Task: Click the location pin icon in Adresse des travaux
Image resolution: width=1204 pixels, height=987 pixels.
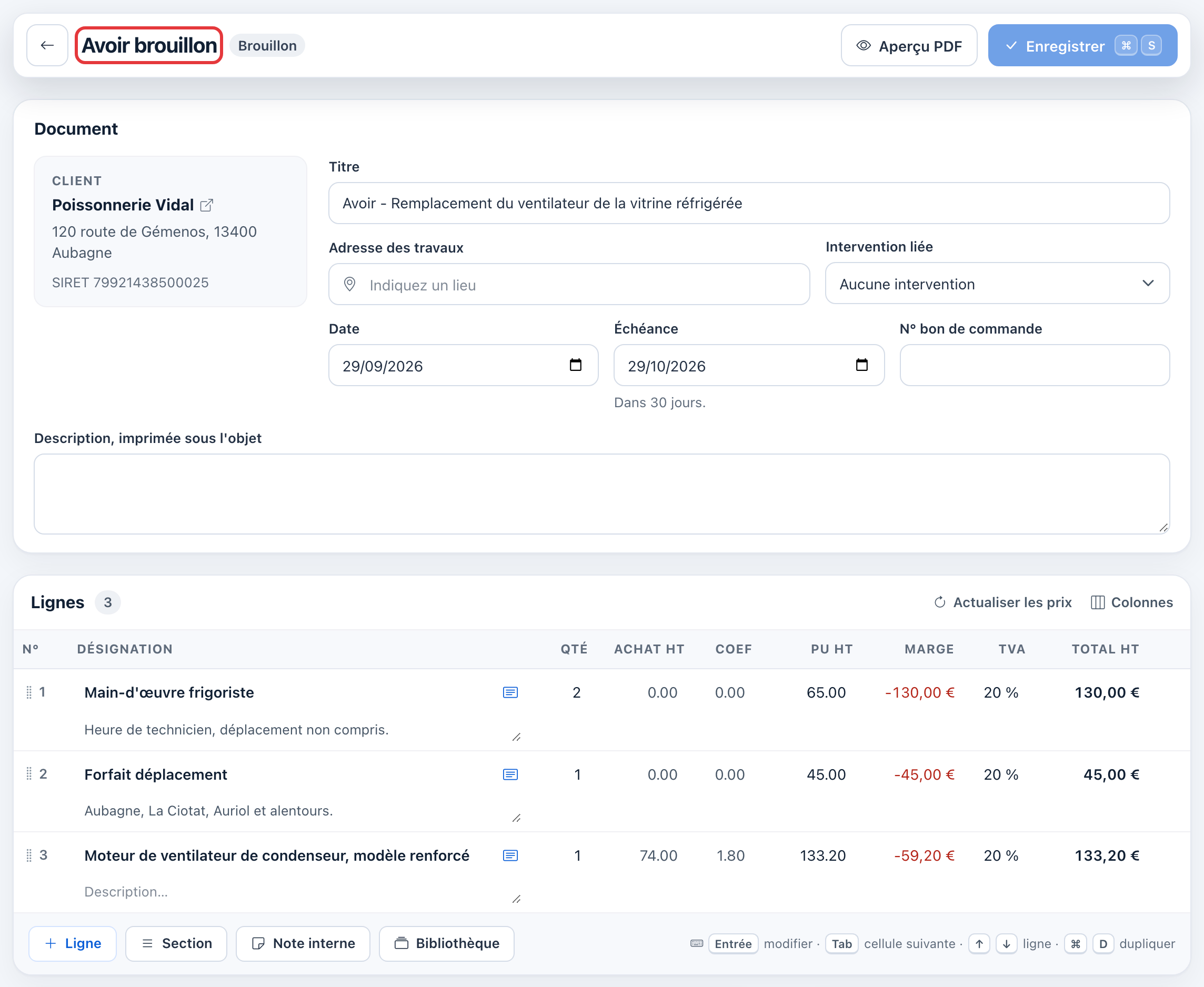Action: [x=350, y=284]
